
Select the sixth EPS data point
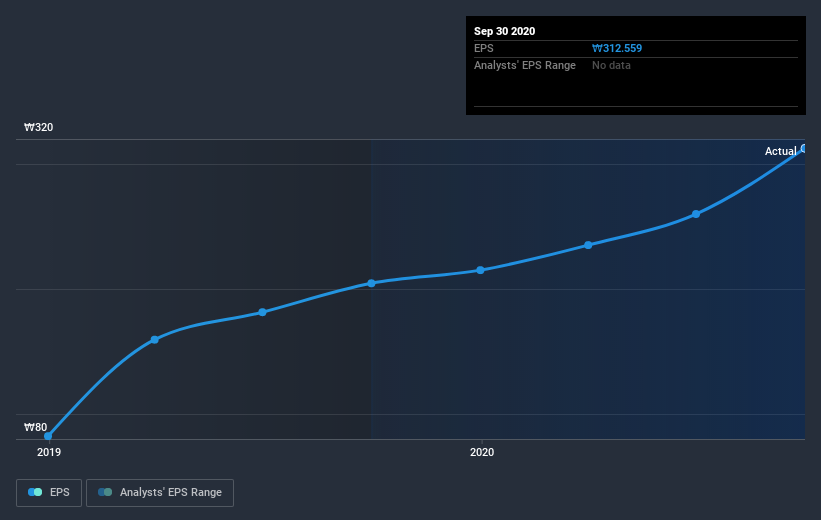pyautogui.click(x=588, y=245)
